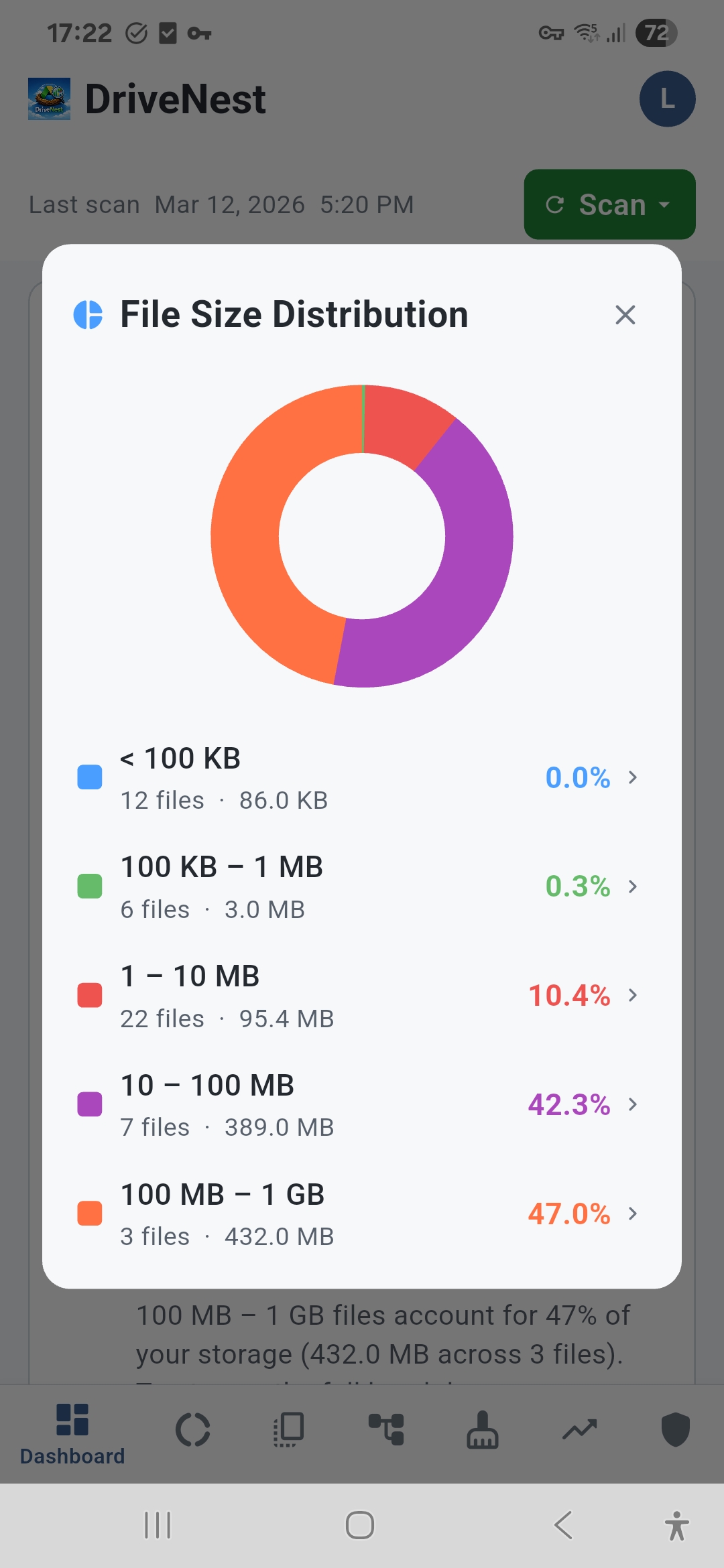Expand the '< 100 KB' category chevron
The width and height of the screenshot is (724, 1568).
click(x=633, y=777)
